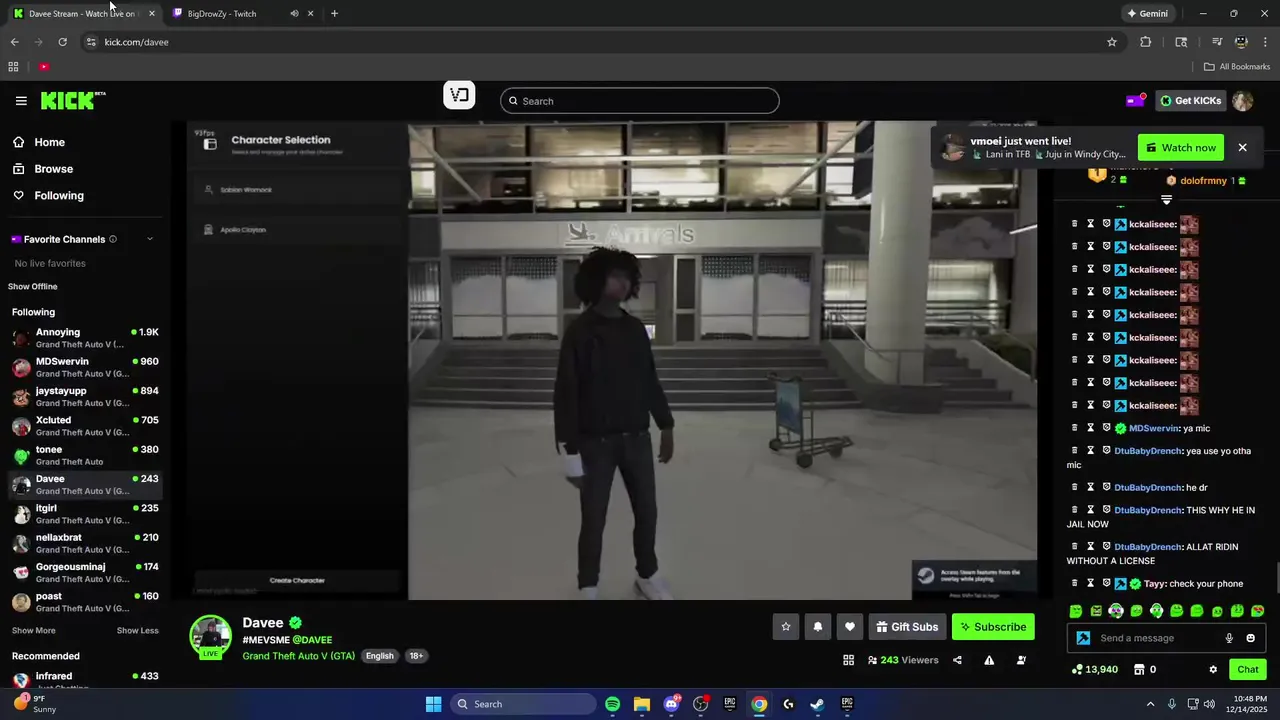Open MDSwervin channel in Following list
This screenshot has width=1280, height=720.
coord(85,367)
